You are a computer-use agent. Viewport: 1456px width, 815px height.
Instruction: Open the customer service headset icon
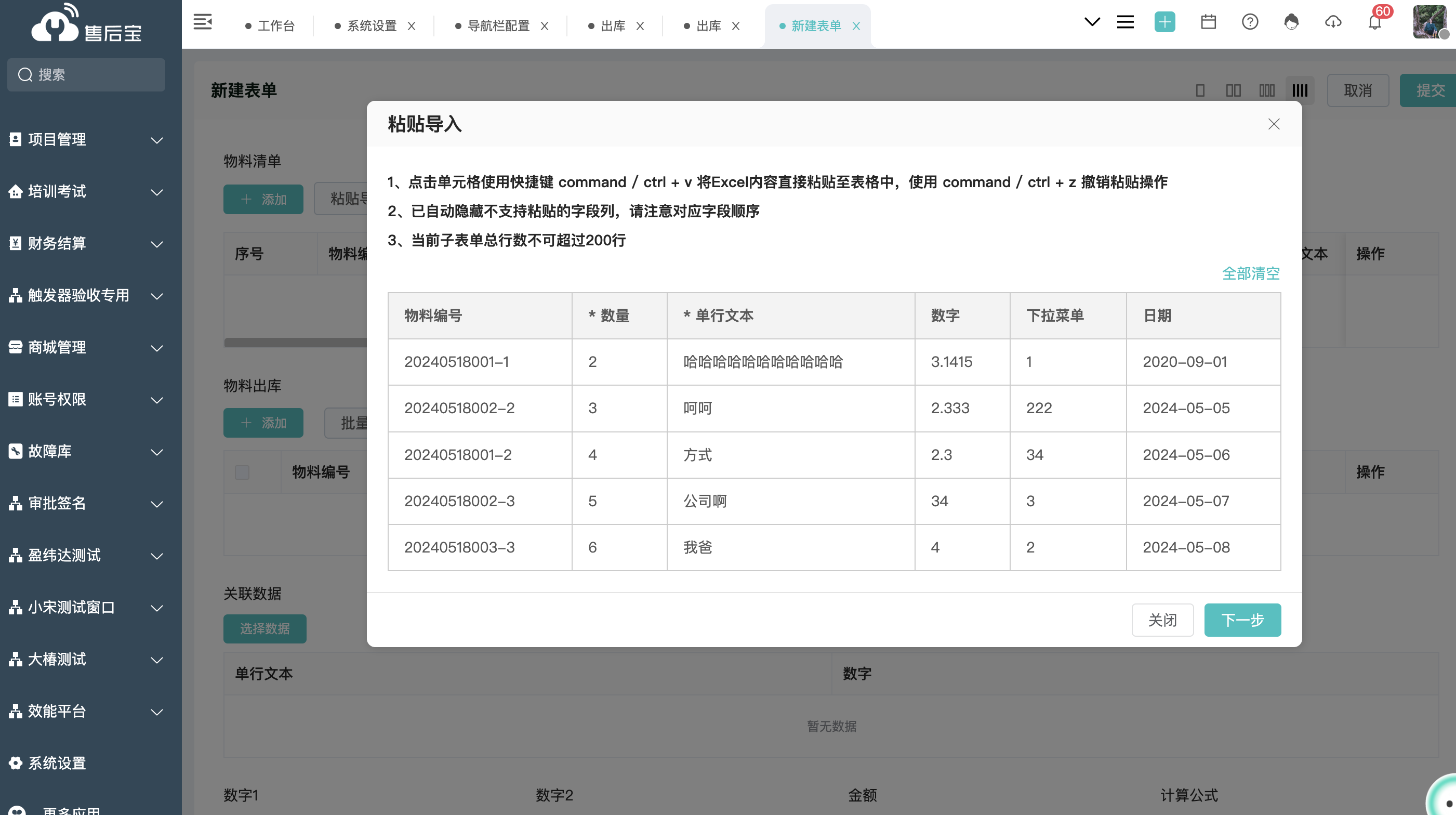pos(1291,22)
